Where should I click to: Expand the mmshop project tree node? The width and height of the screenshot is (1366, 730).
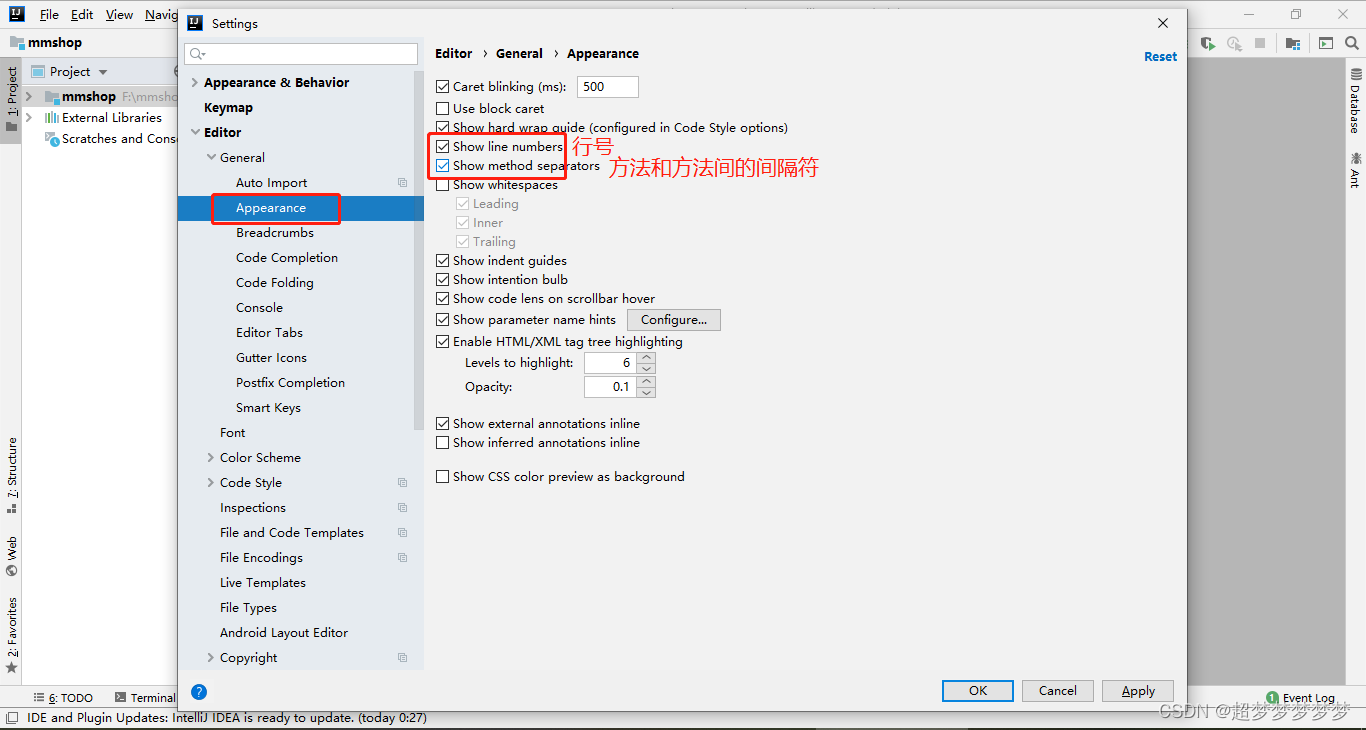29,97
